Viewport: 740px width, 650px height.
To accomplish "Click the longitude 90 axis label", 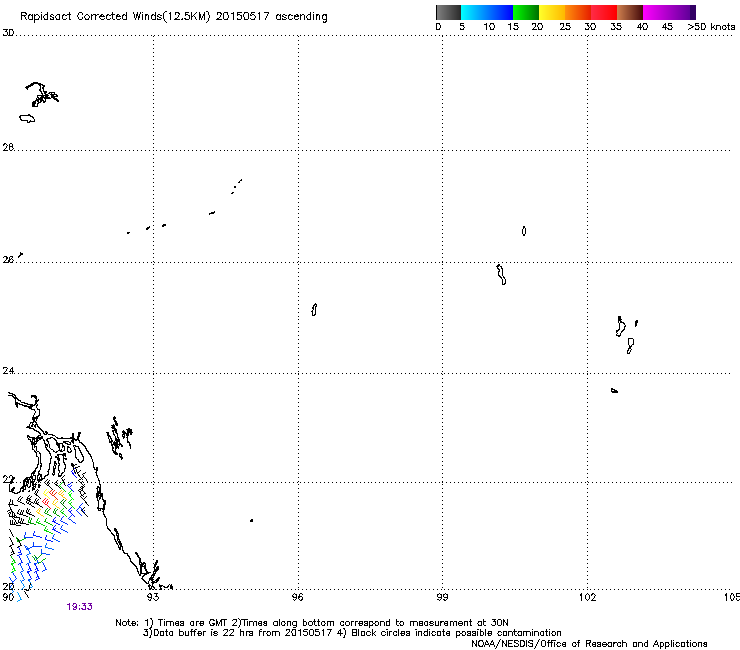I will [x=8, y=597].
